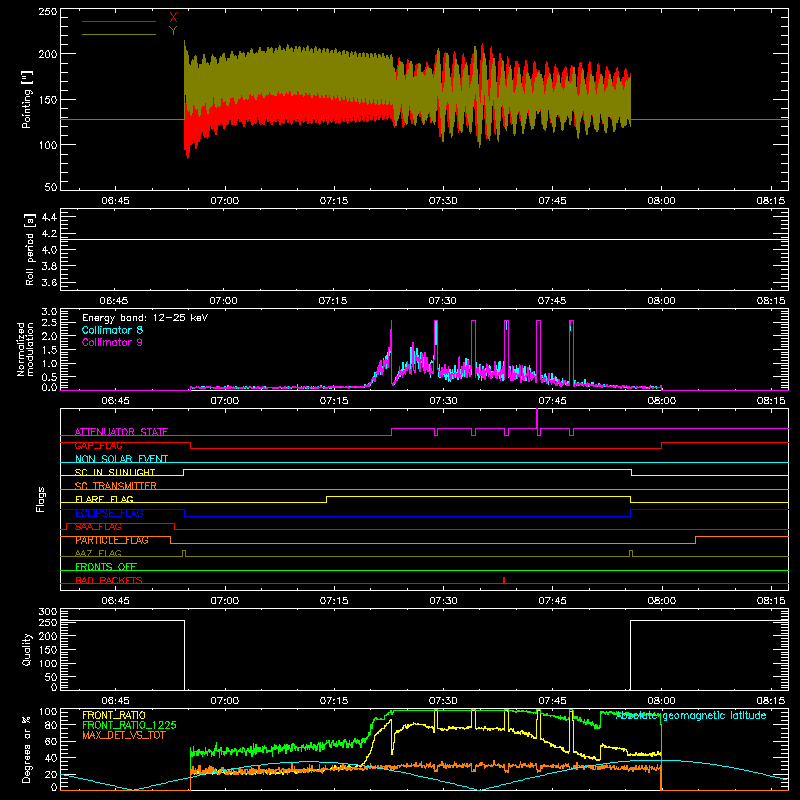Click the blue ECLIPSE_FLAG label
The width and height of the screenshot is (800, 800).
(109, 513)
